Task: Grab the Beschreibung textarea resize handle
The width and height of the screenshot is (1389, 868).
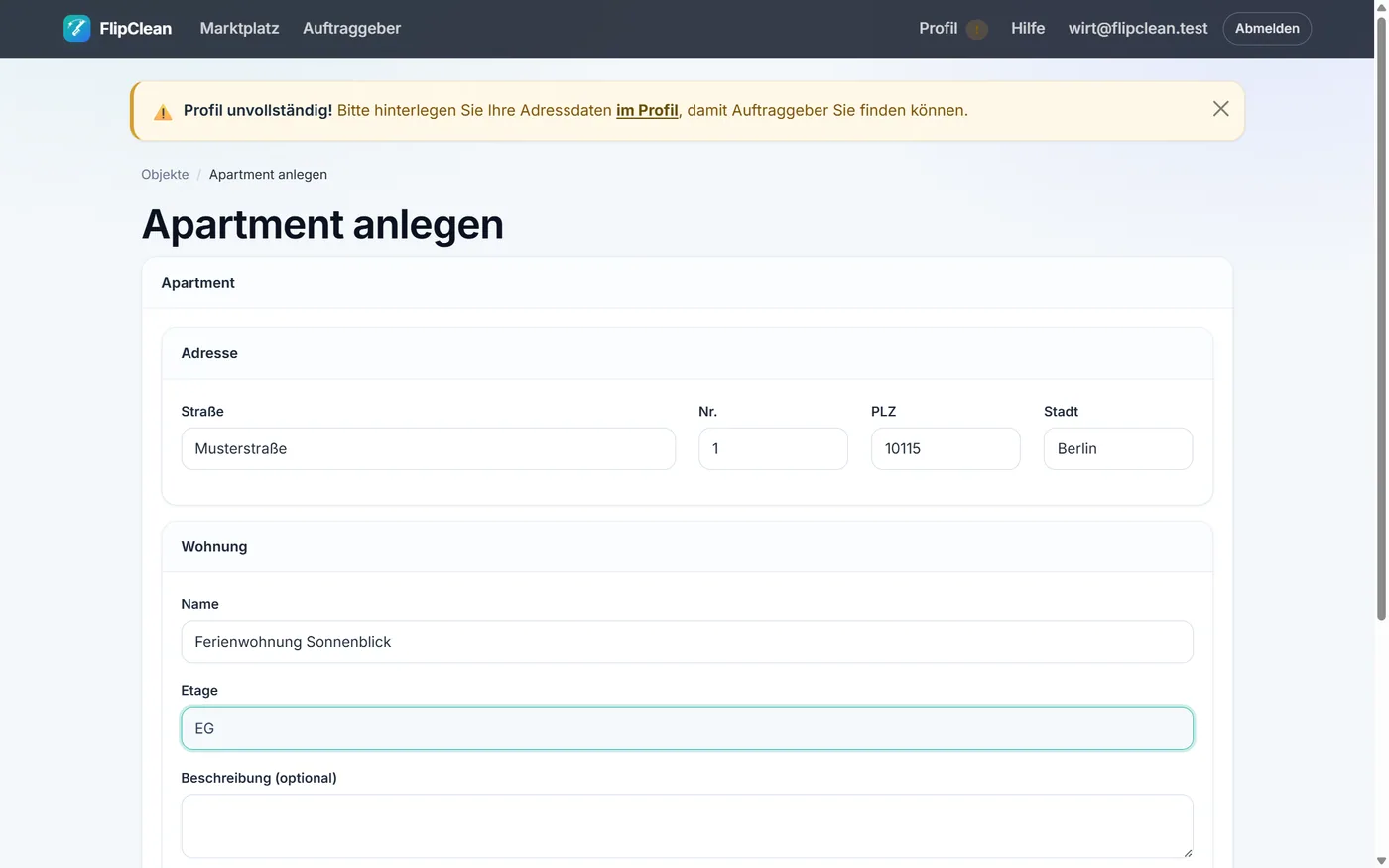Action: 1187,851
